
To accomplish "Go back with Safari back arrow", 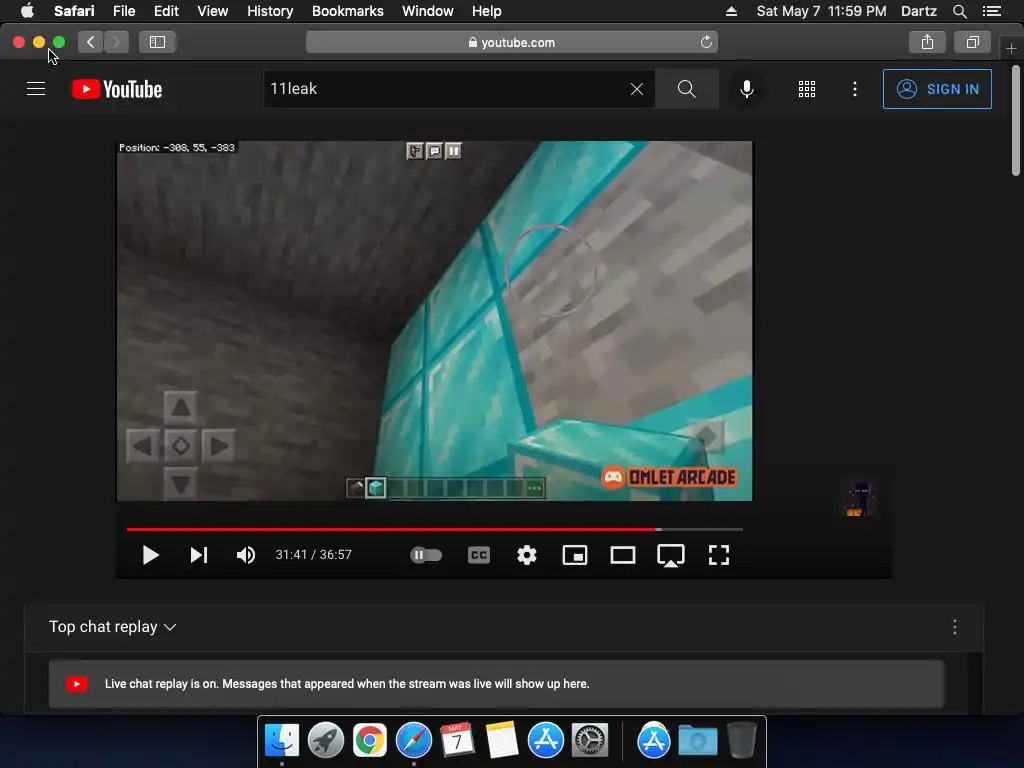I will [x=90, y=42].
